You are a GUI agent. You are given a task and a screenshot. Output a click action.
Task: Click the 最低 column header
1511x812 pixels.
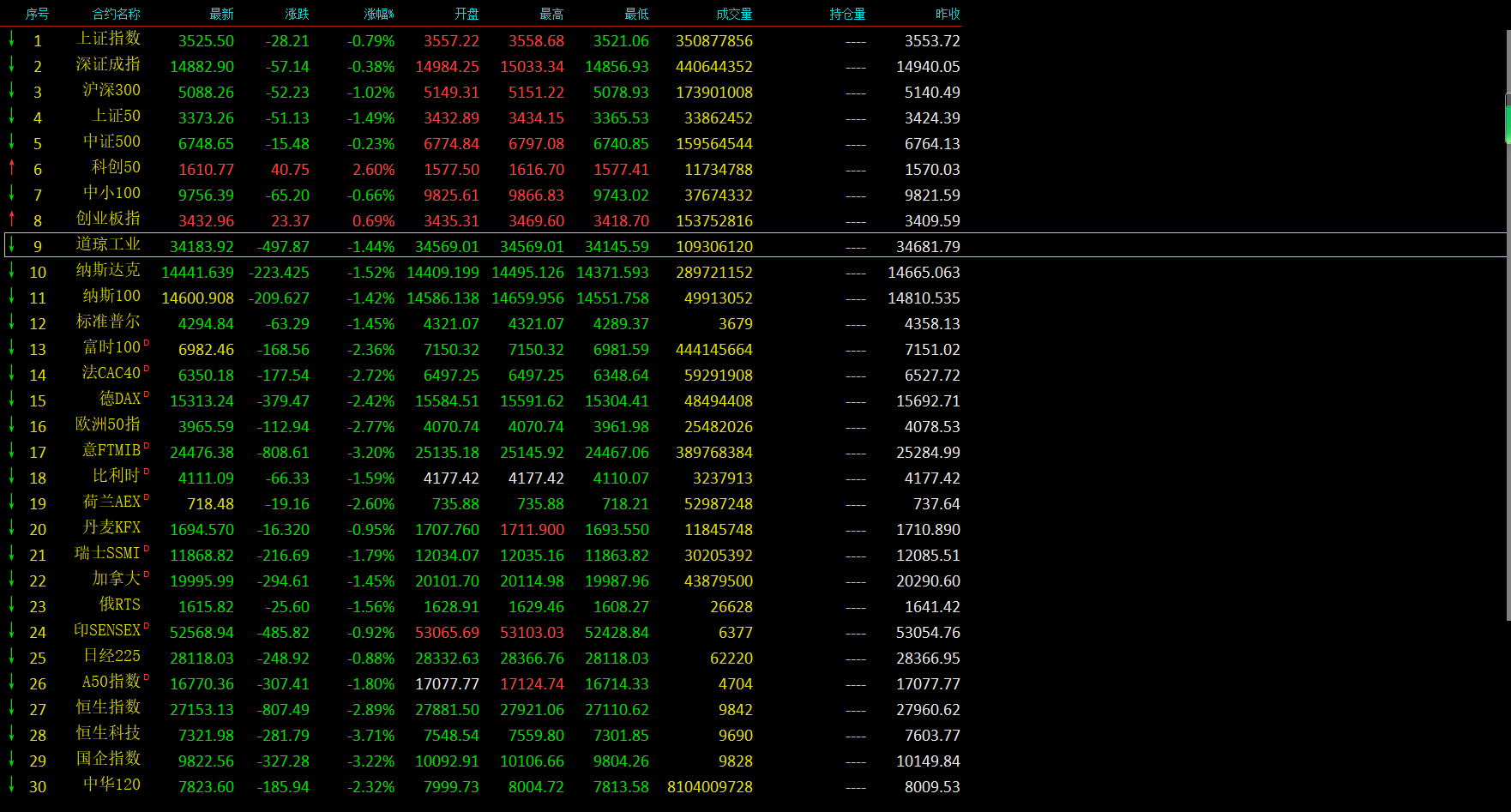coord(636,14)
